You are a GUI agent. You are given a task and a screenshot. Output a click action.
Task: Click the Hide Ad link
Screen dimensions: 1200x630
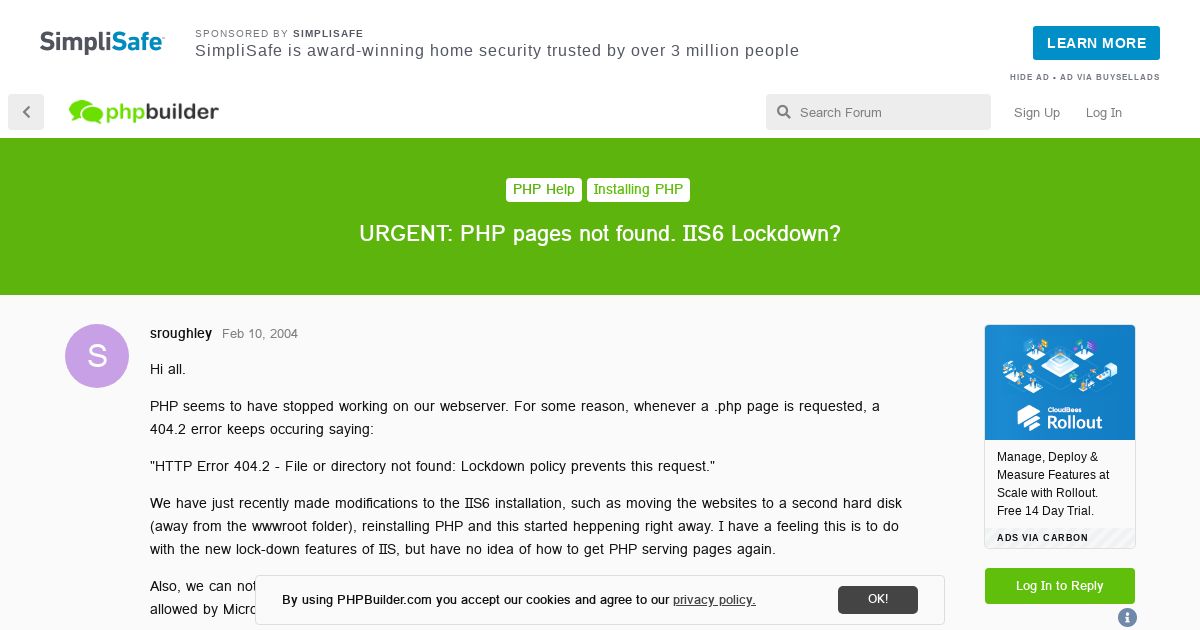coord(1029,77)
